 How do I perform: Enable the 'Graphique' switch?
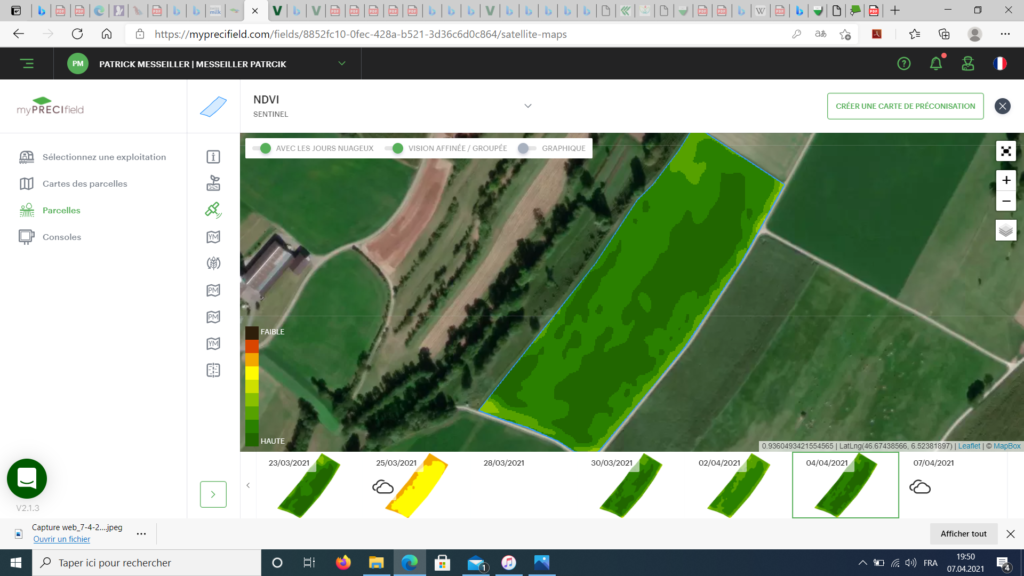(526, 148)
